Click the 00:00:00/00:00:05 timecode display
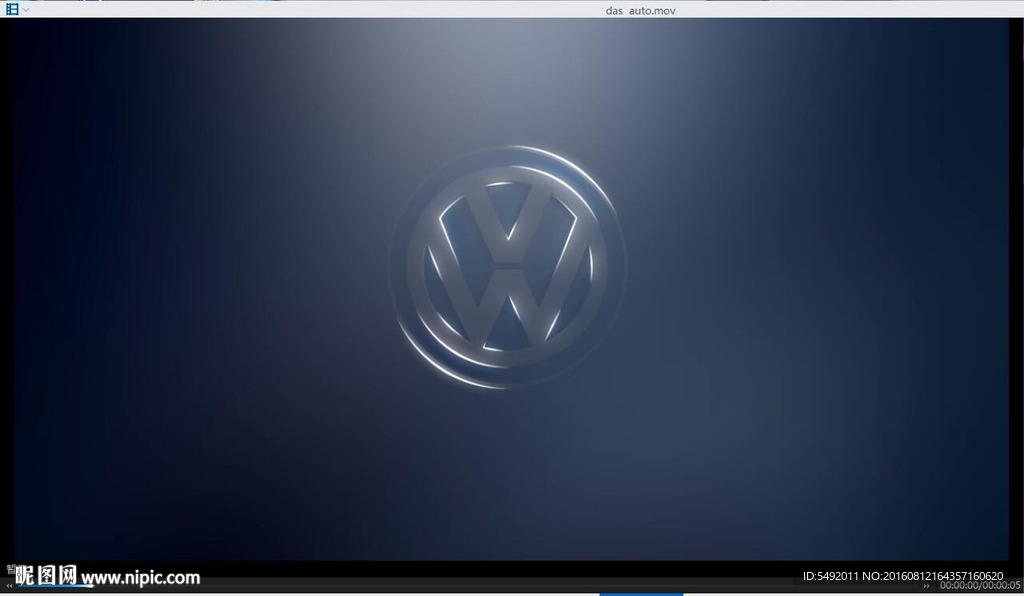Viewport: 1024px width, 596px height. click(980, 586)
